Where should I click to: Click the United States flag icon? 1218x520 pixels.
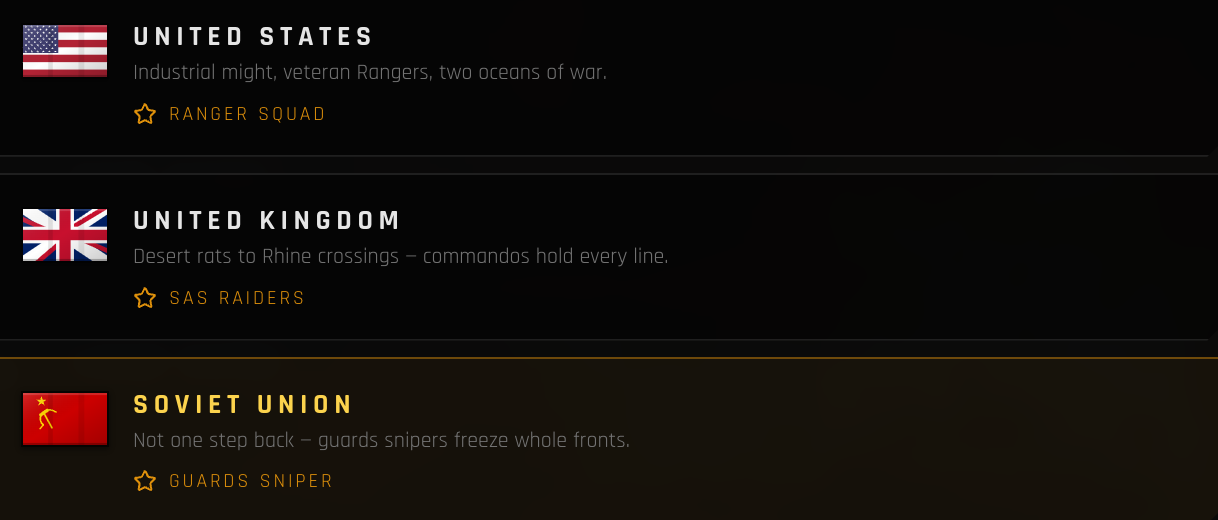[65, 51]
